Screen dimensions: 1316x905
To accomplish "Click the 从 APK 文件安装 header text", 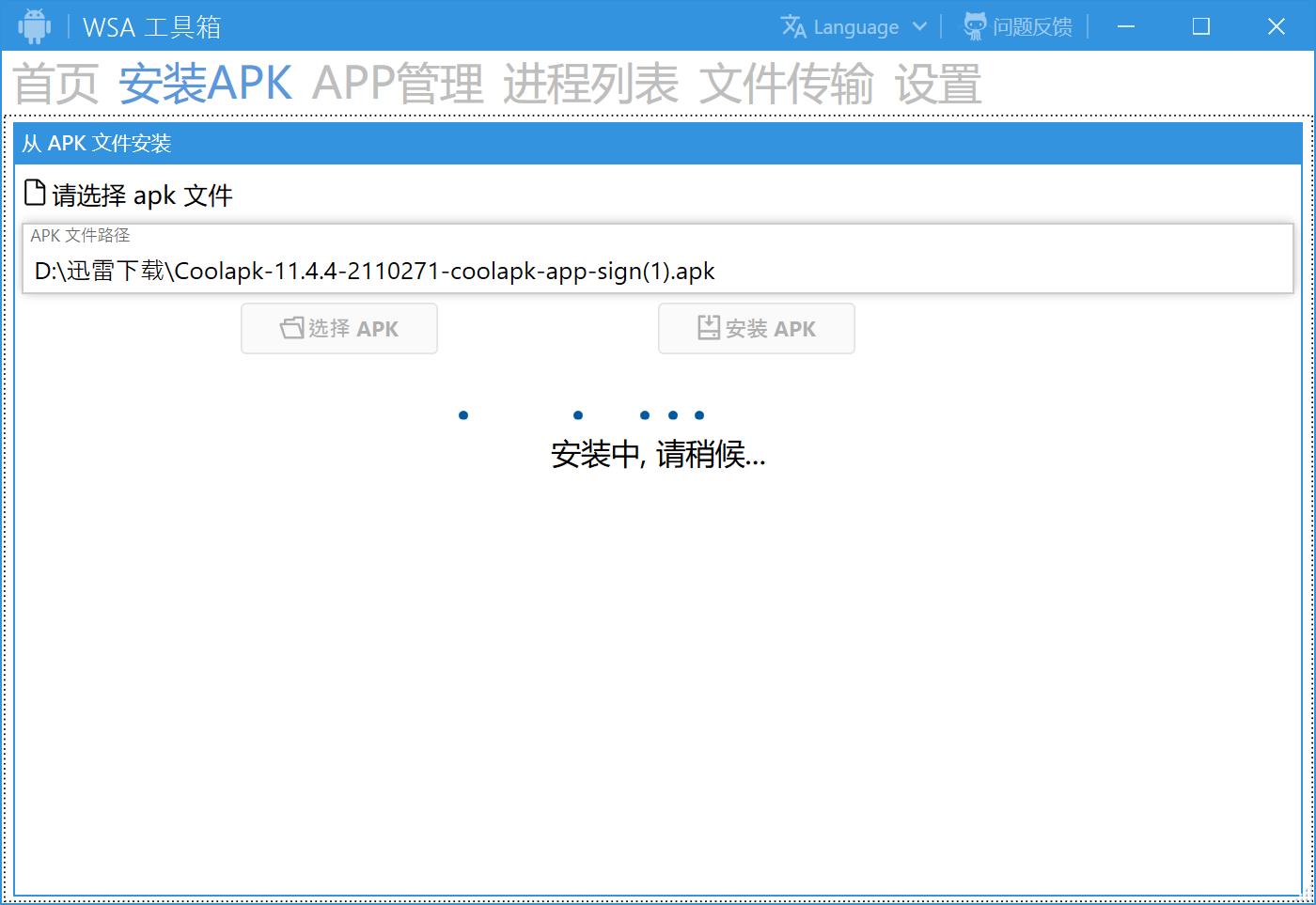I will coord(97,144).
